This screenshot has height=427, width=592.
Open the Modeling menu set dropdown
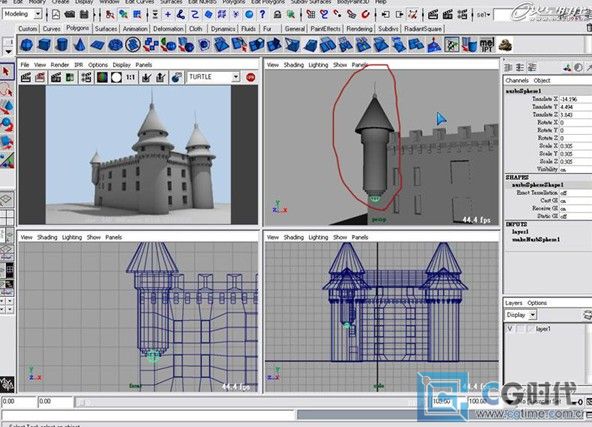[x=22, y=14]
